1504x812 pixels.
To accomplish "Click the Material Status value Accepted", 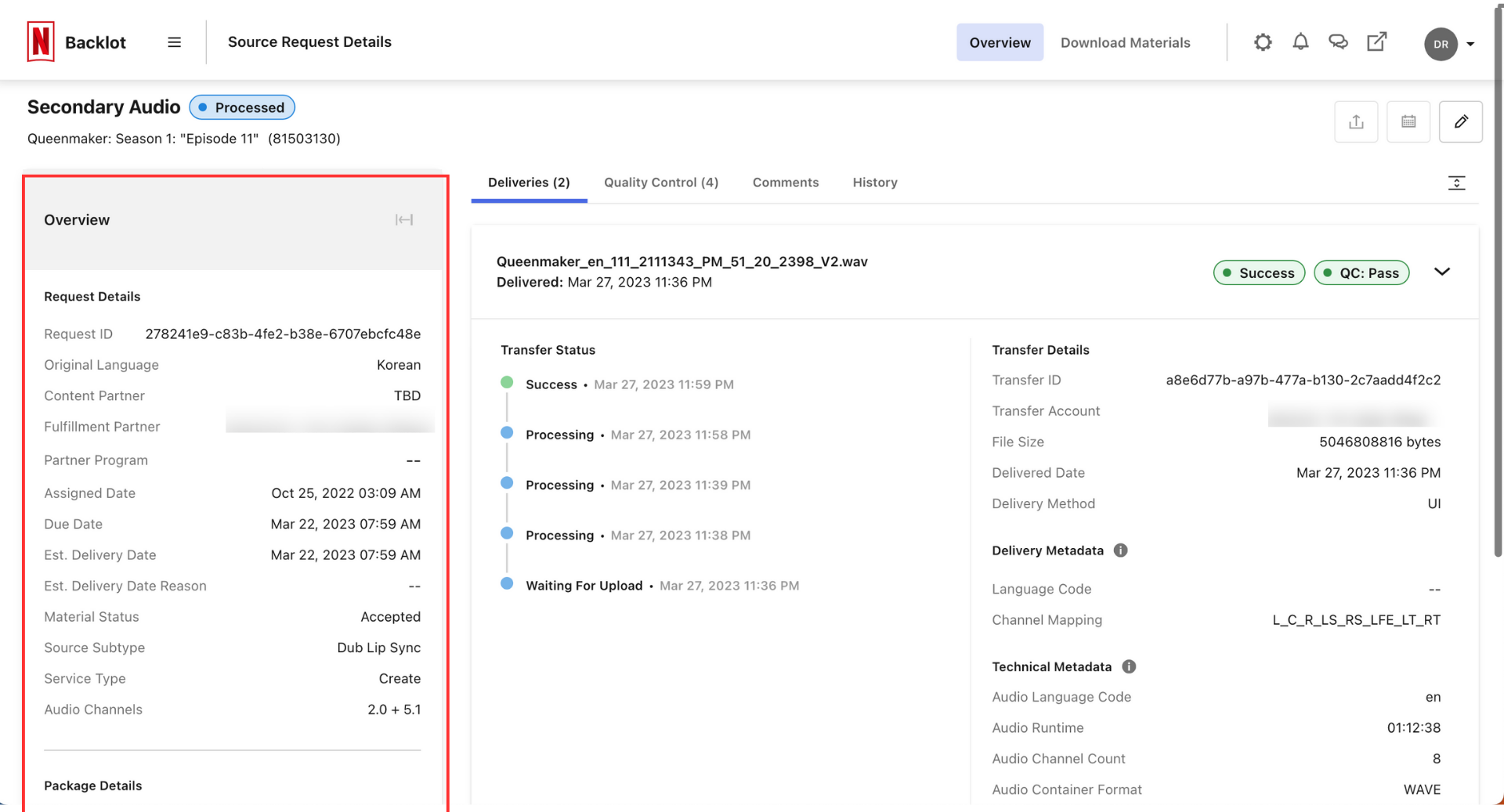I will click(x=391, y=617).
